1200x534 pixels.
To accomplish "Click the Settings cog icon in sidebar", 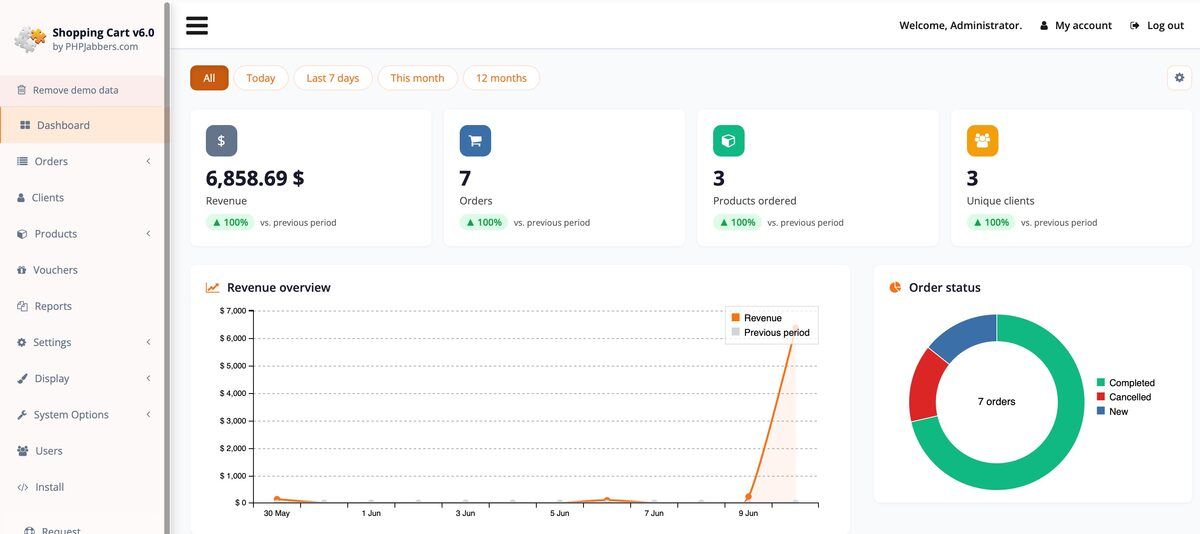I will click(22, 342).
